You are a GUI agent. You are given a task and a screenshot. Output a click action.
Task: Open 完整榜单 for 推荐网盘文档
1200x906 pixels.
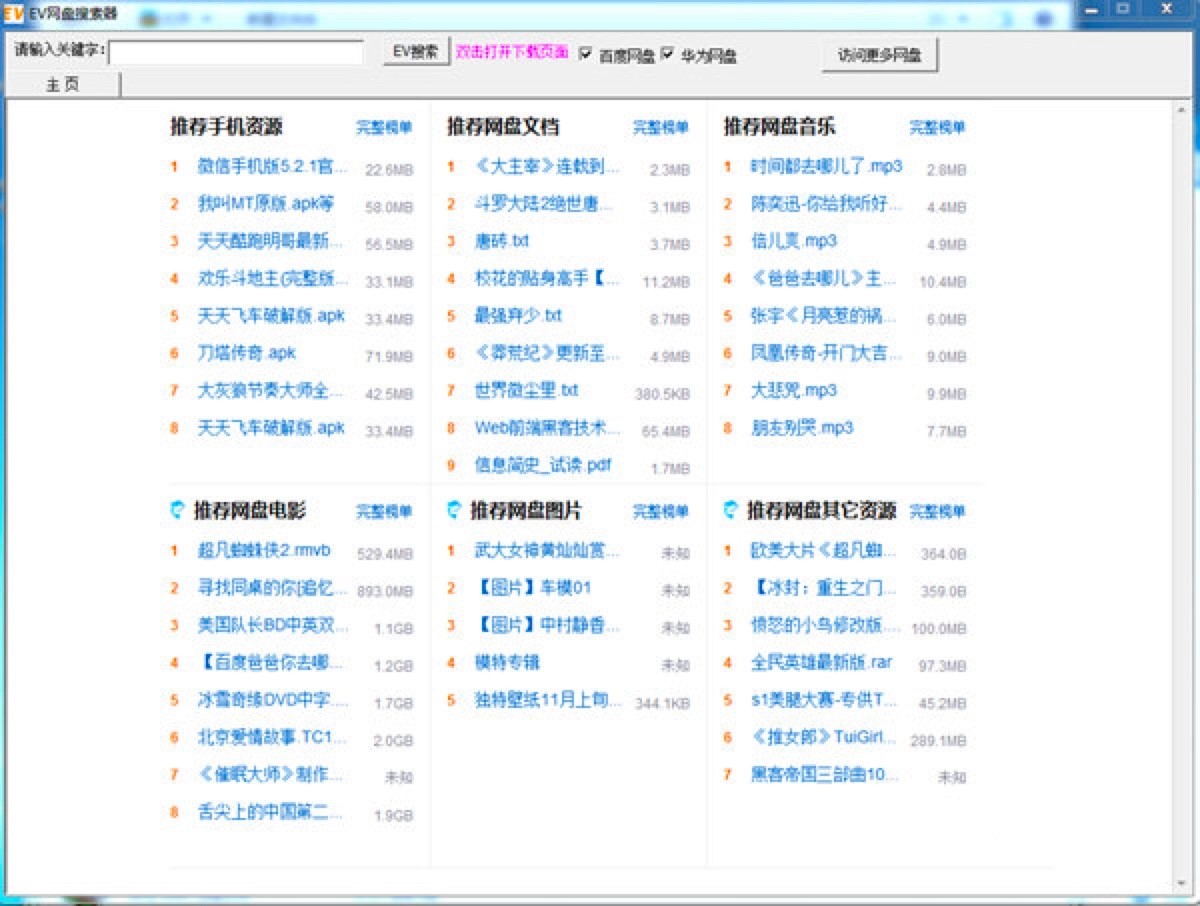pyautogui.click(x=661, y=128)
